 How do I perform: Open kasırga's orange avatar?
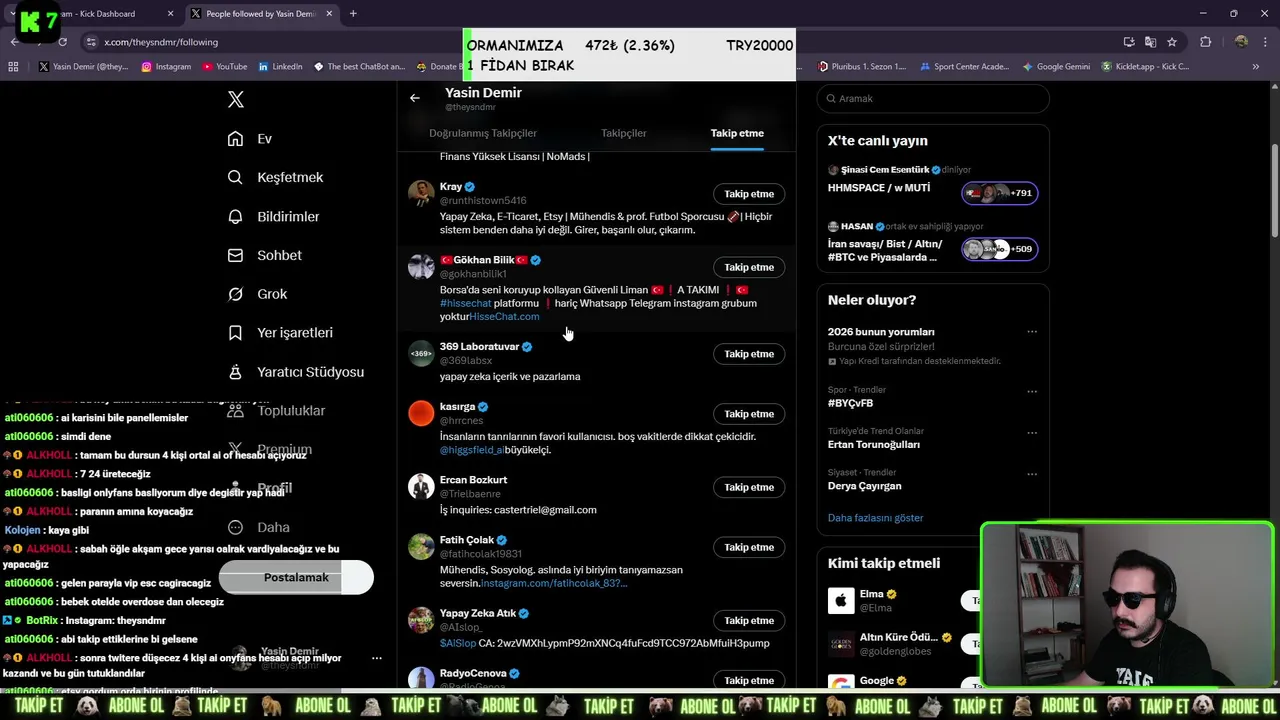tap(421, 413)
